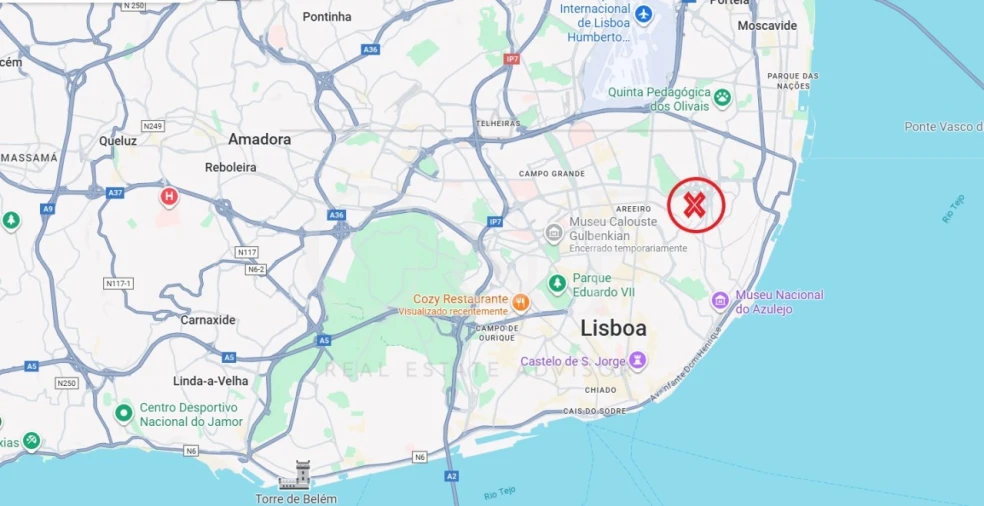The image size is (984, 506).
Task: Select the Quinta Pedagógica paw icon
Action: pos(722,98)
